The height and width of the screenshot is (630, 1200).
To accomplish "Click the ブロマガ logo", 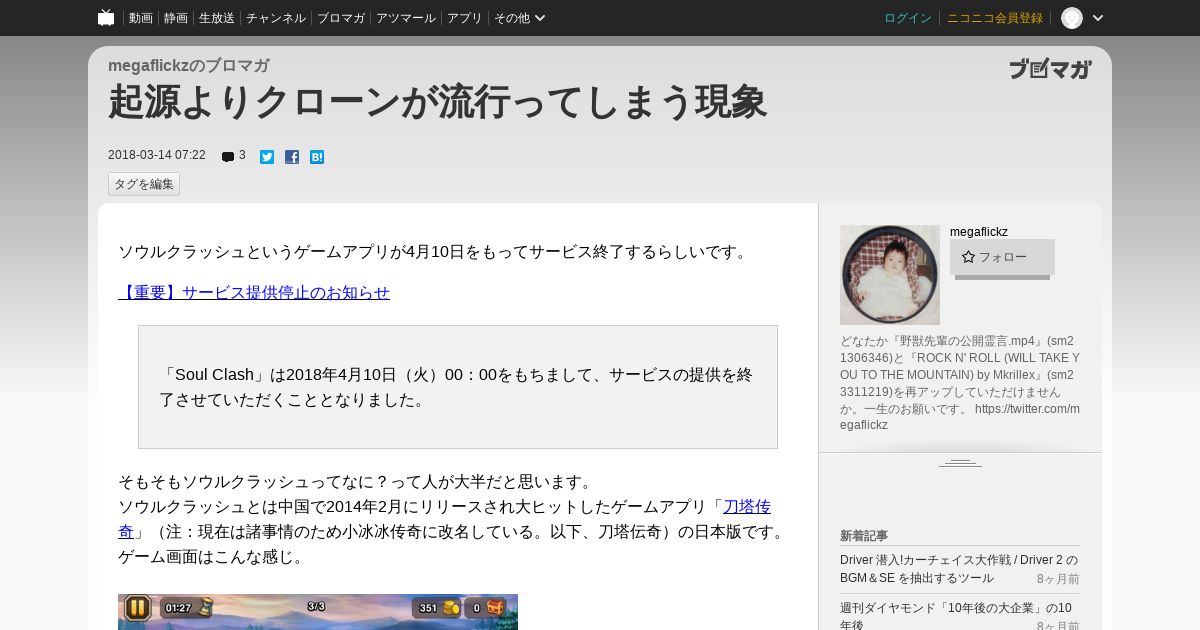I will 1050,69.
